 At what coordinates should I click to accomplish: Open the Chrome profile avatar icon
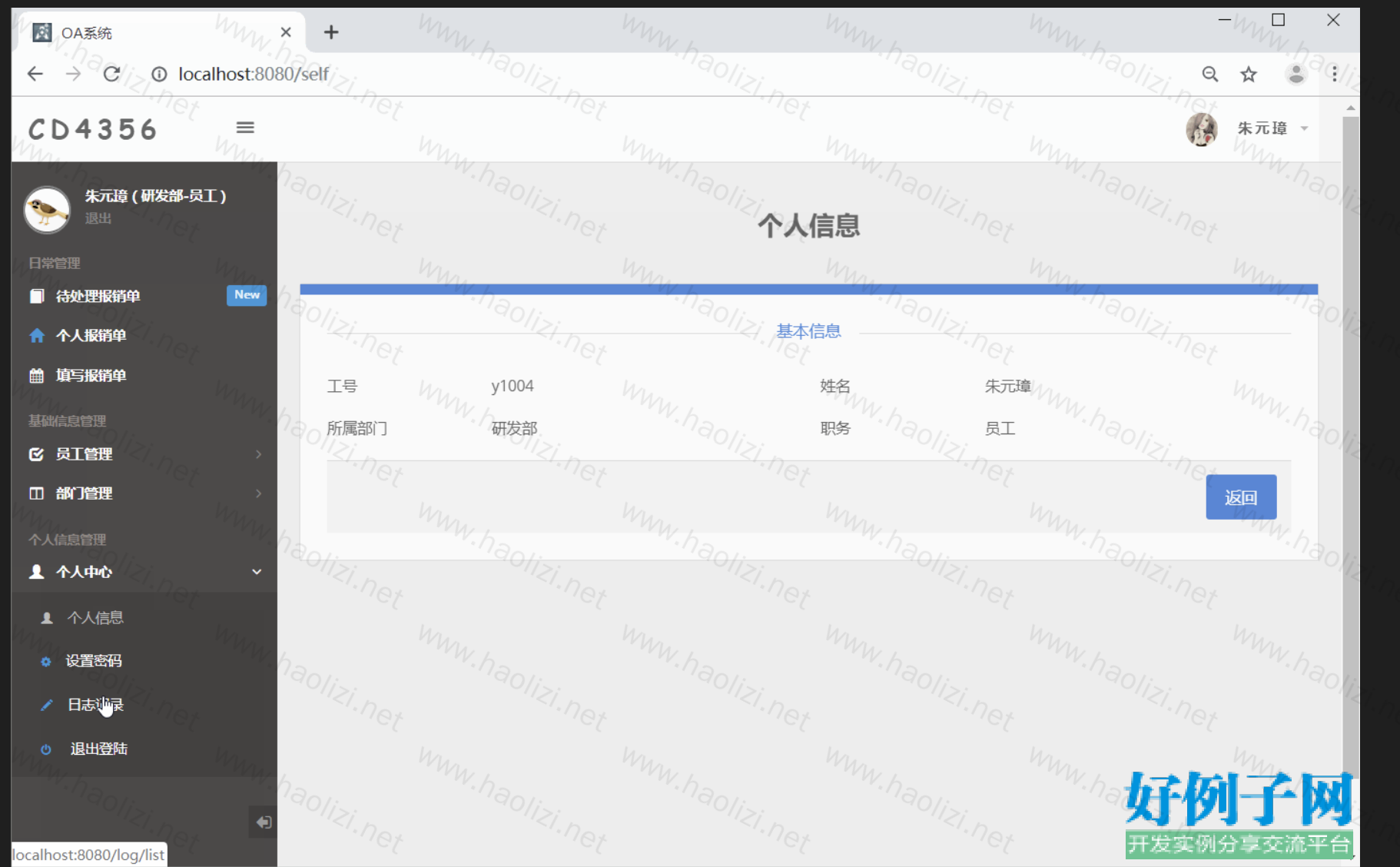tap(1295, 74)
